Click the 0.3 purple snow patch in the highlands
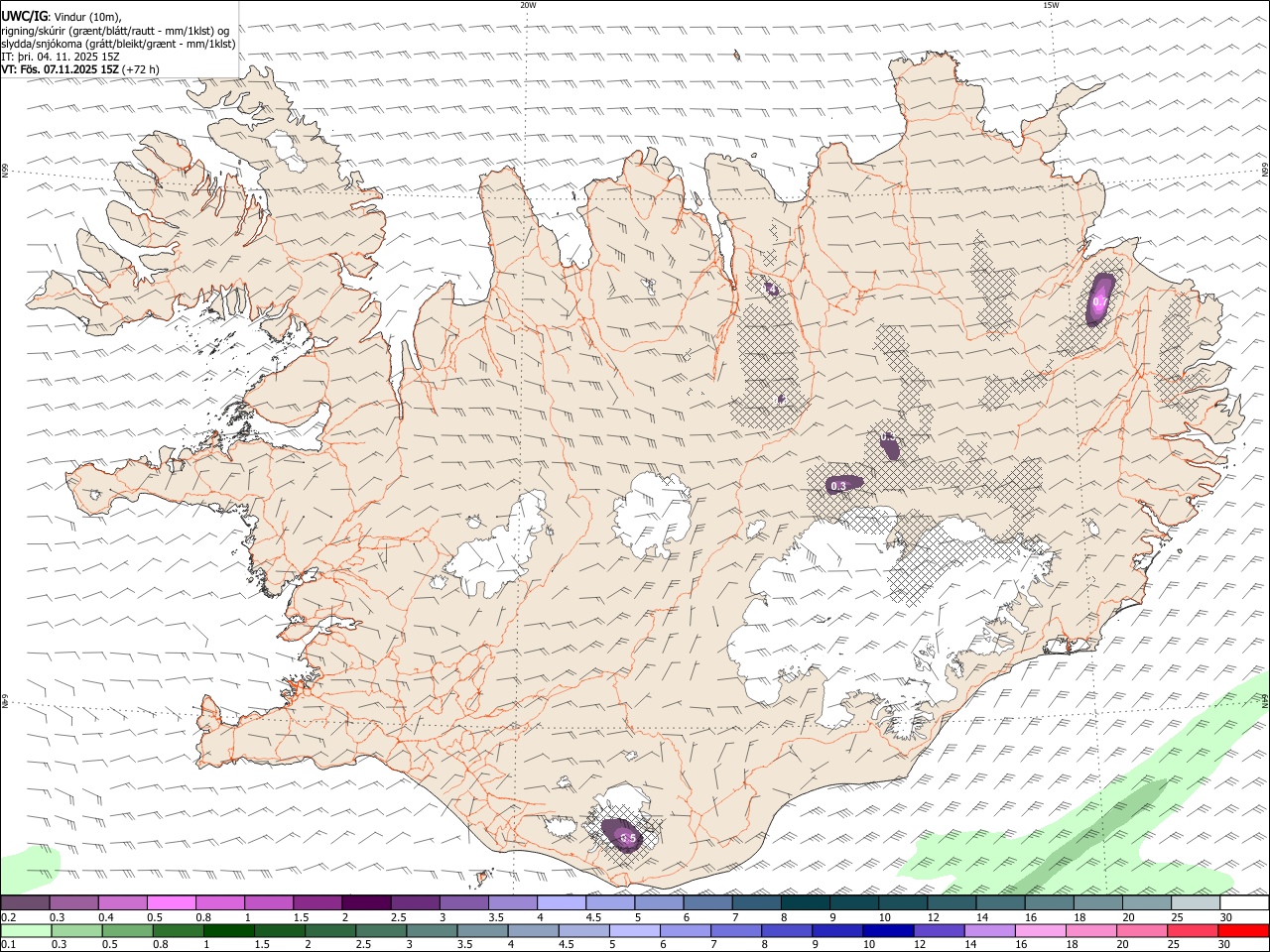Viewport: 1270px width, 952px height. pyautogui.click(x=842, y=484)
